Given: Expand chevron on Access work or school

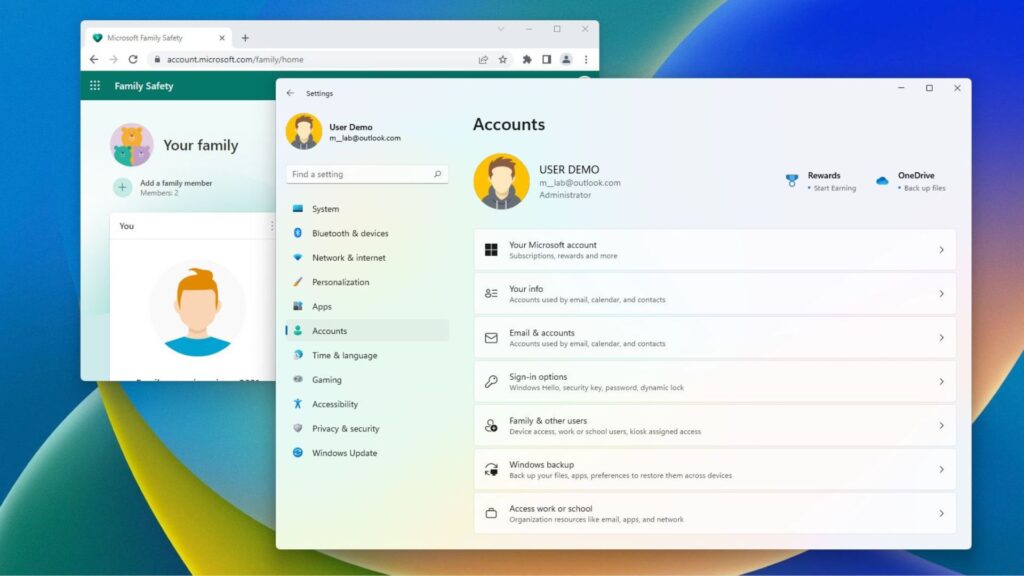Looking at the screenshot, I should pos(941,513).
